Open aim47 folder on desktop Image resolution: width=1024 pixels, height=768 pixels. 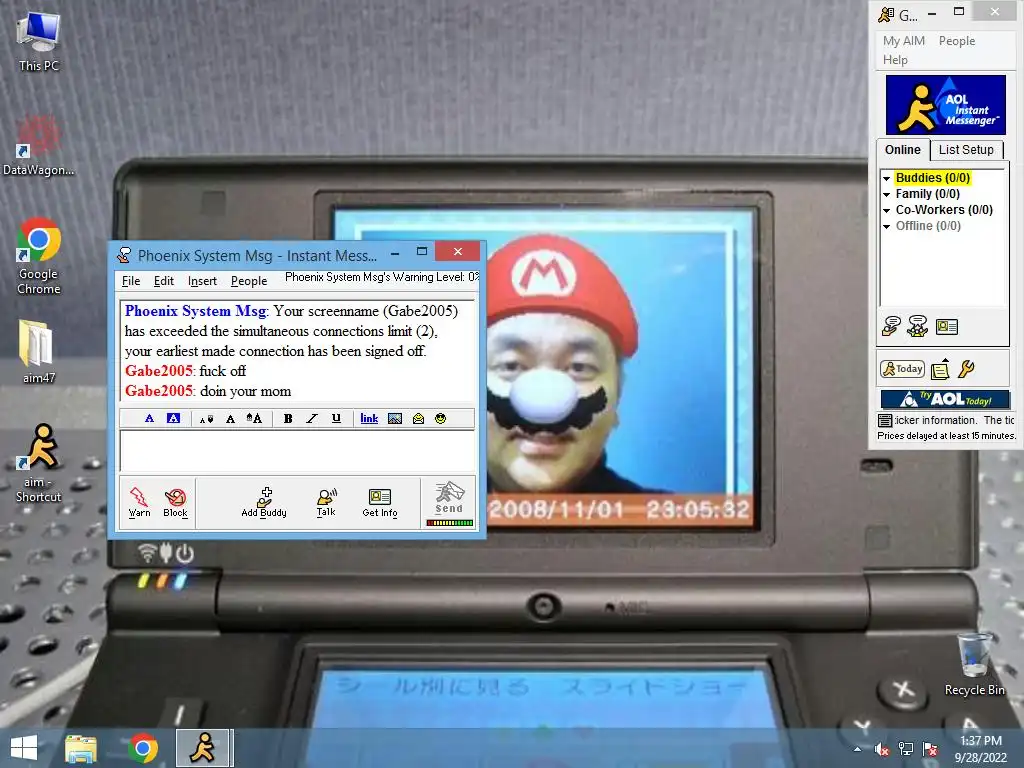click(39, 351)
